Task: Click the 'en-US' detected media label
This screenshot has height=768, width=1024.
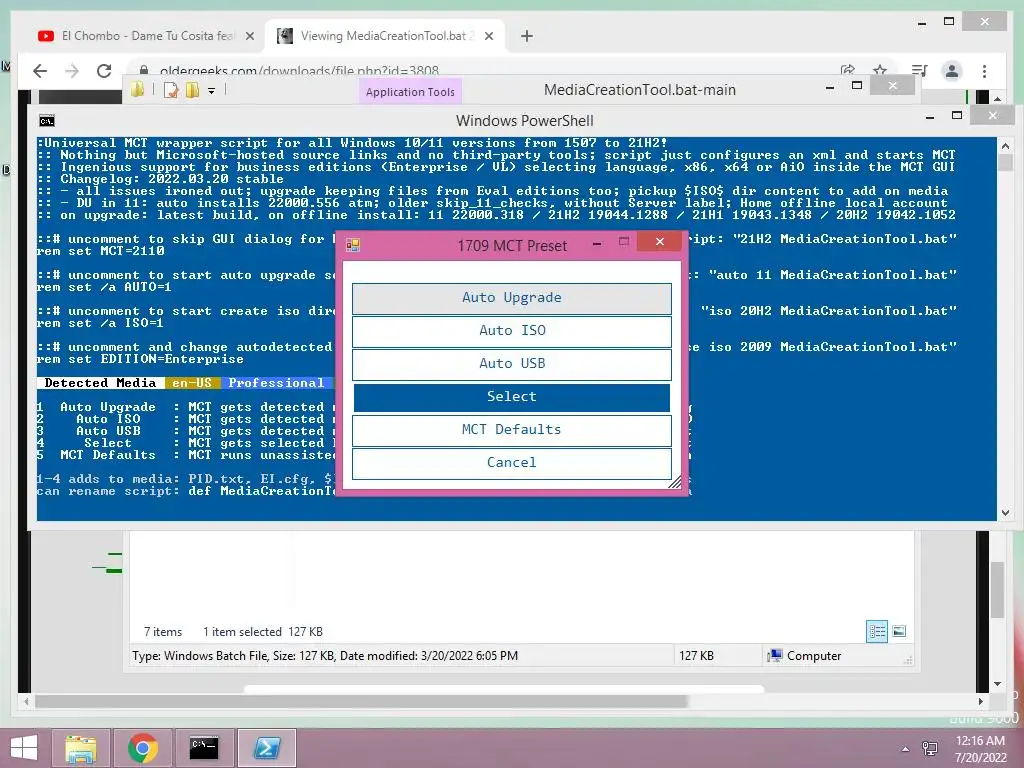Action: point(192,383)
